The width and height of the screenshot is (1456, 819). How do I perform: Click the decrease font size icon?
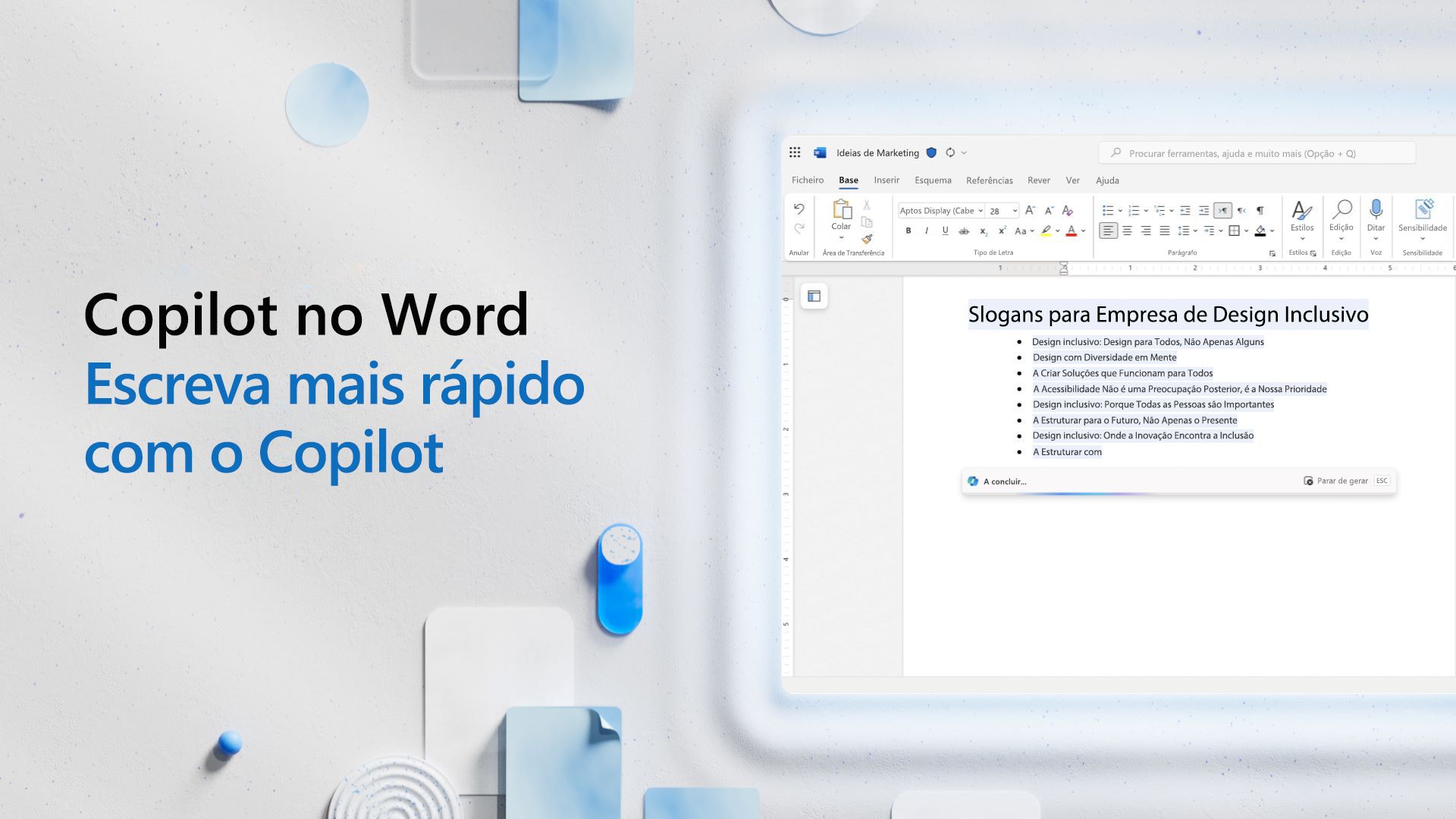pos(1049,210)
